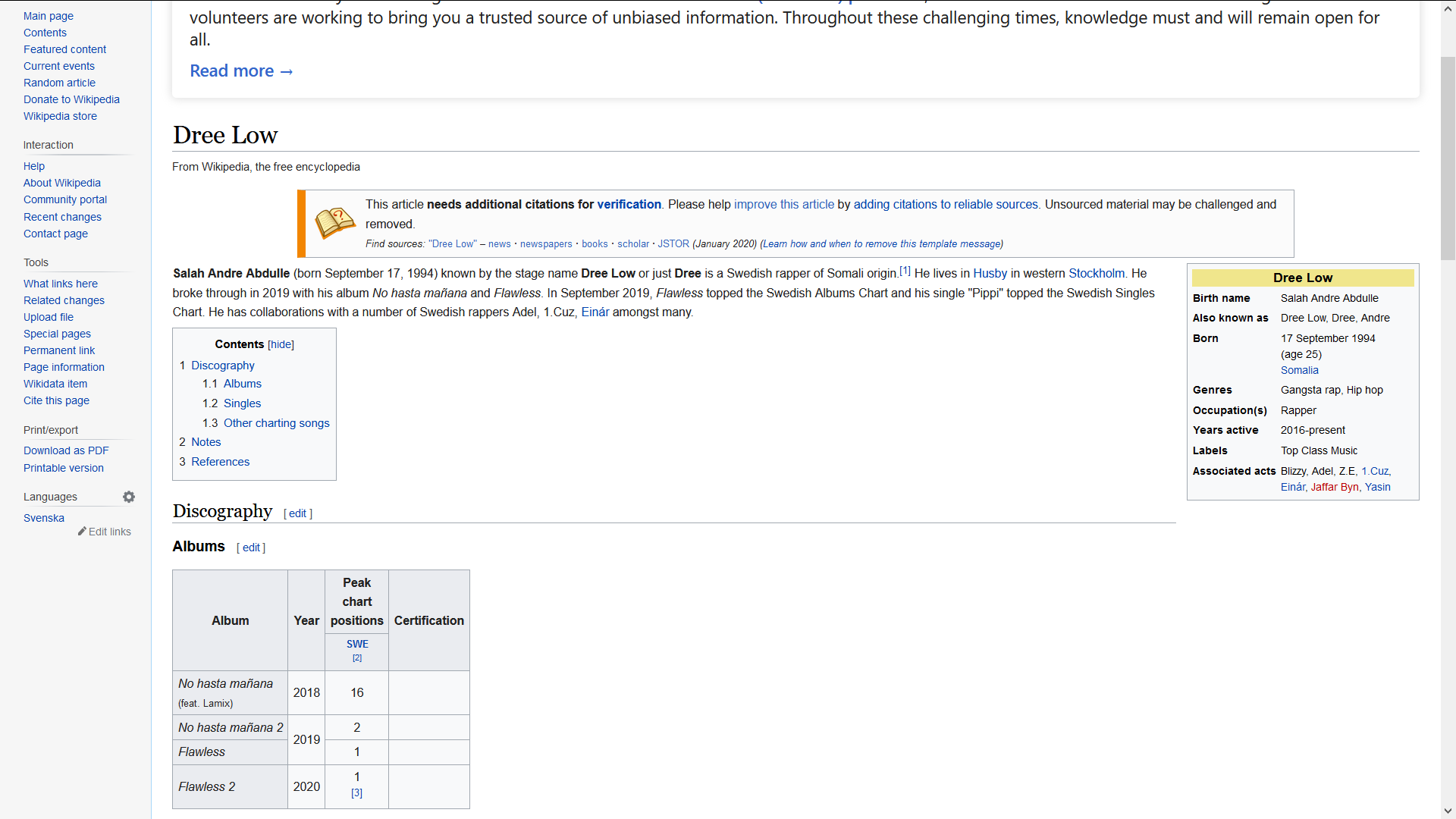Open What links here
The image size is (1456, 819).
click(61, 284)
